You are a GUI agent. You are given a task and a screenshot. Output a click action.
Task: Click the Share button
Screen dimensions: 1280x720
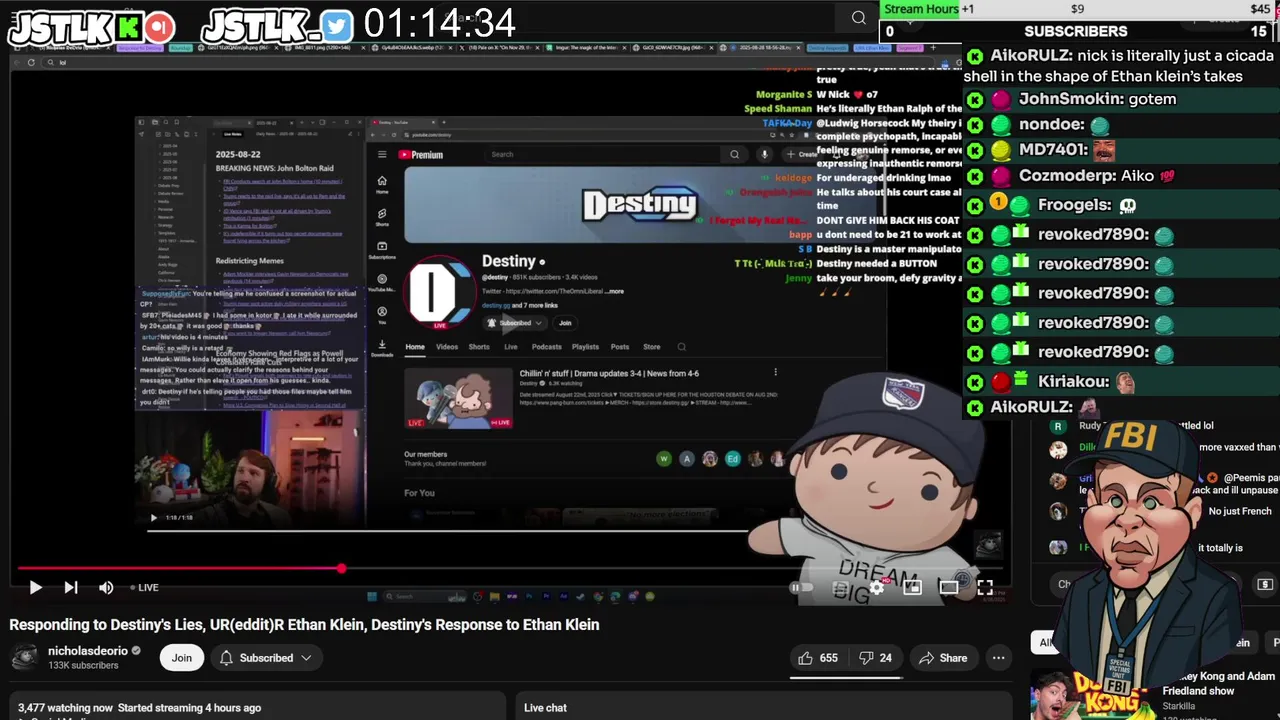click(x=943, y=658)
